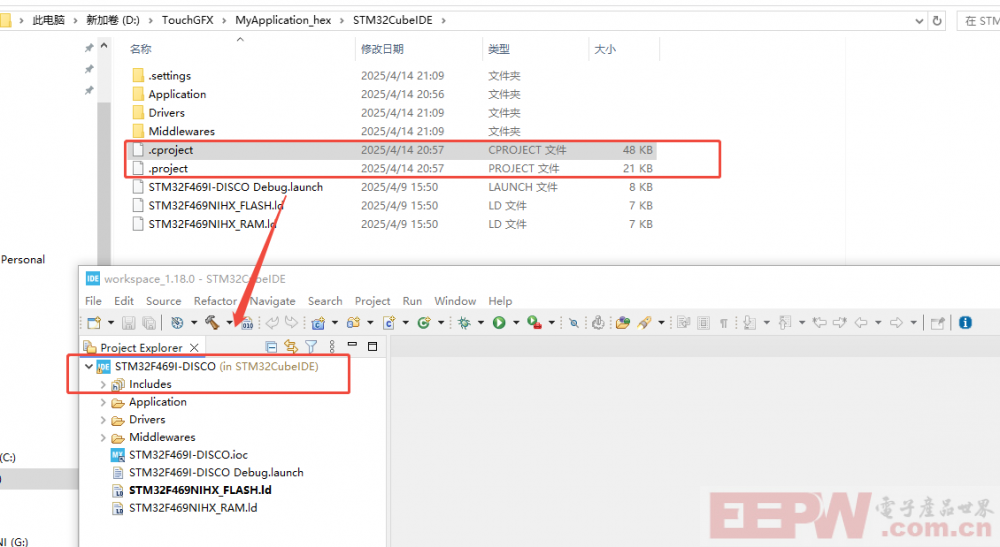Image resolution: width=1000 pixels, height=547 pixels.
Task: Select the .cproject file in File Explorer
Action: 392,150
